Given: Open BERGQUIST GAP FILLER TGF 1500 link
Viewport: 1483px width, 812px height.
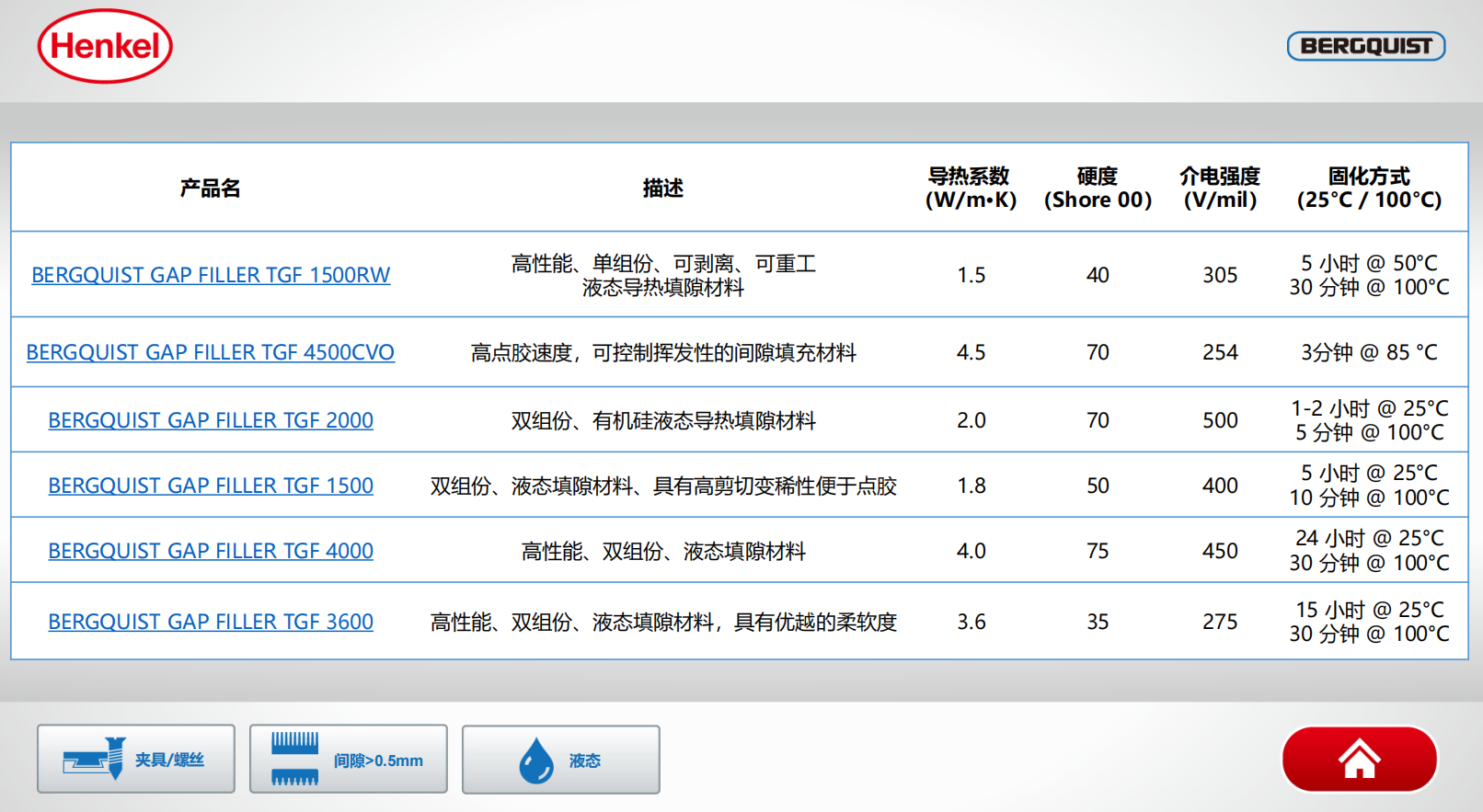Looking at the screenshot, I should 211,486.
